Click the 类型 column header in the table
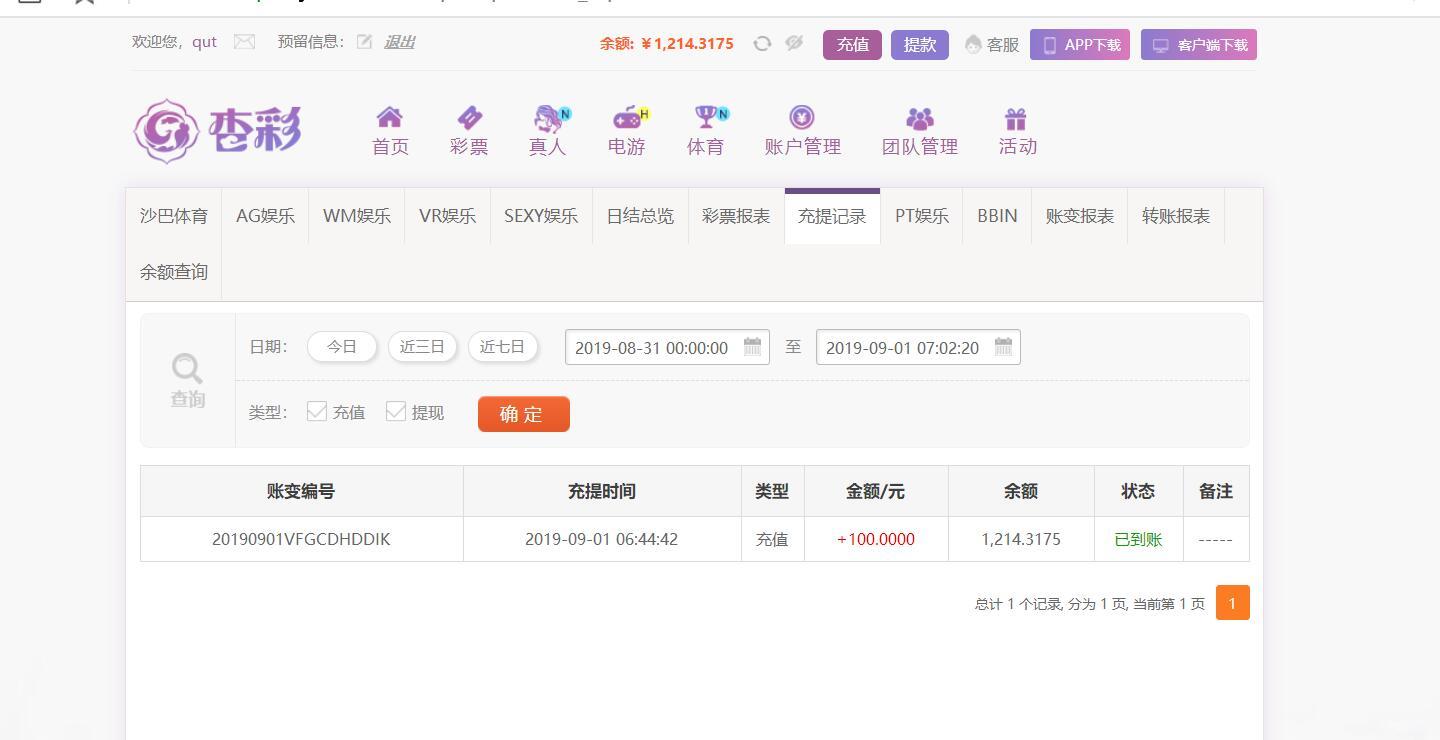The height and width of the screenshot is (740, 1440). [772, 491]
